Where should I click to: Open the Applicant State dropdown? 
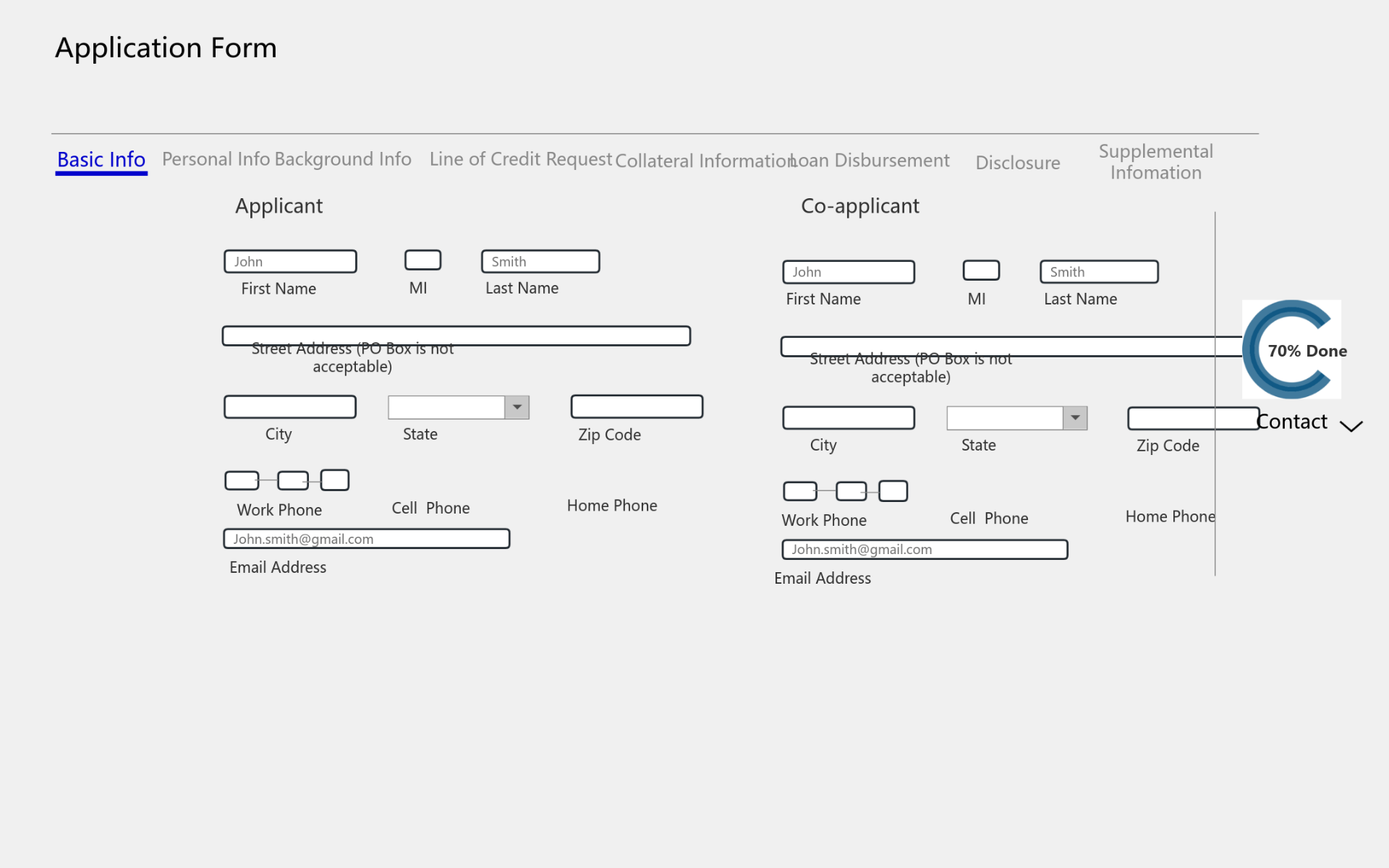tap(516, 407)
